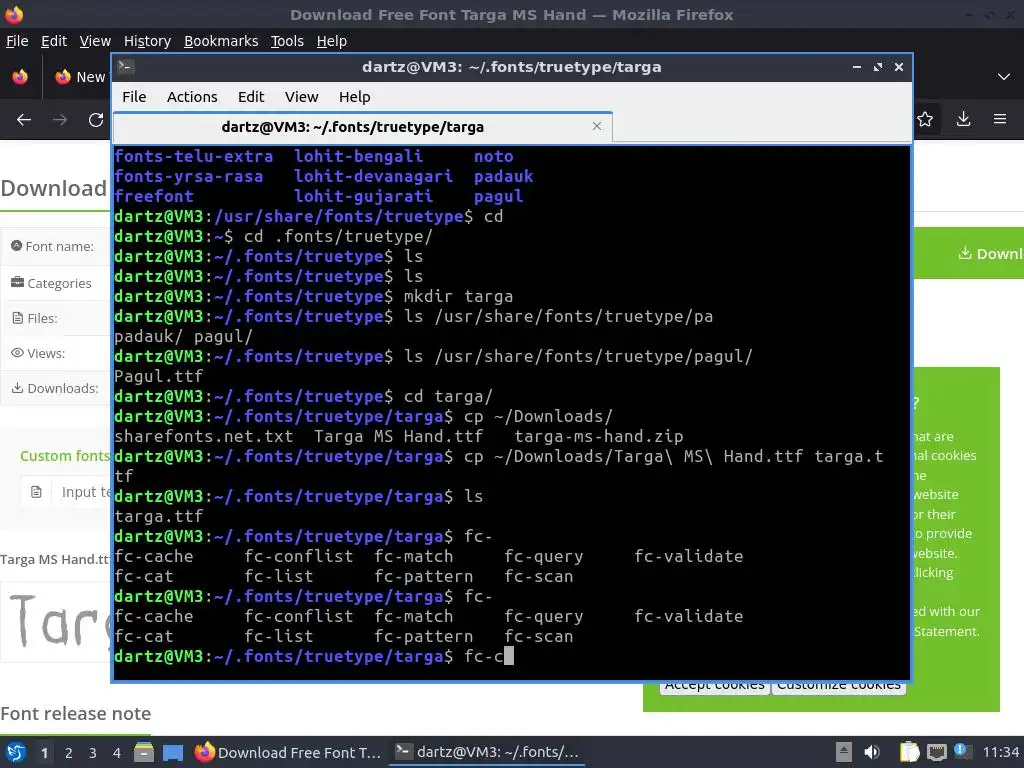Open Firefox downloads panel icon
Screen dimensions: 1024x768
coord(963,119)
